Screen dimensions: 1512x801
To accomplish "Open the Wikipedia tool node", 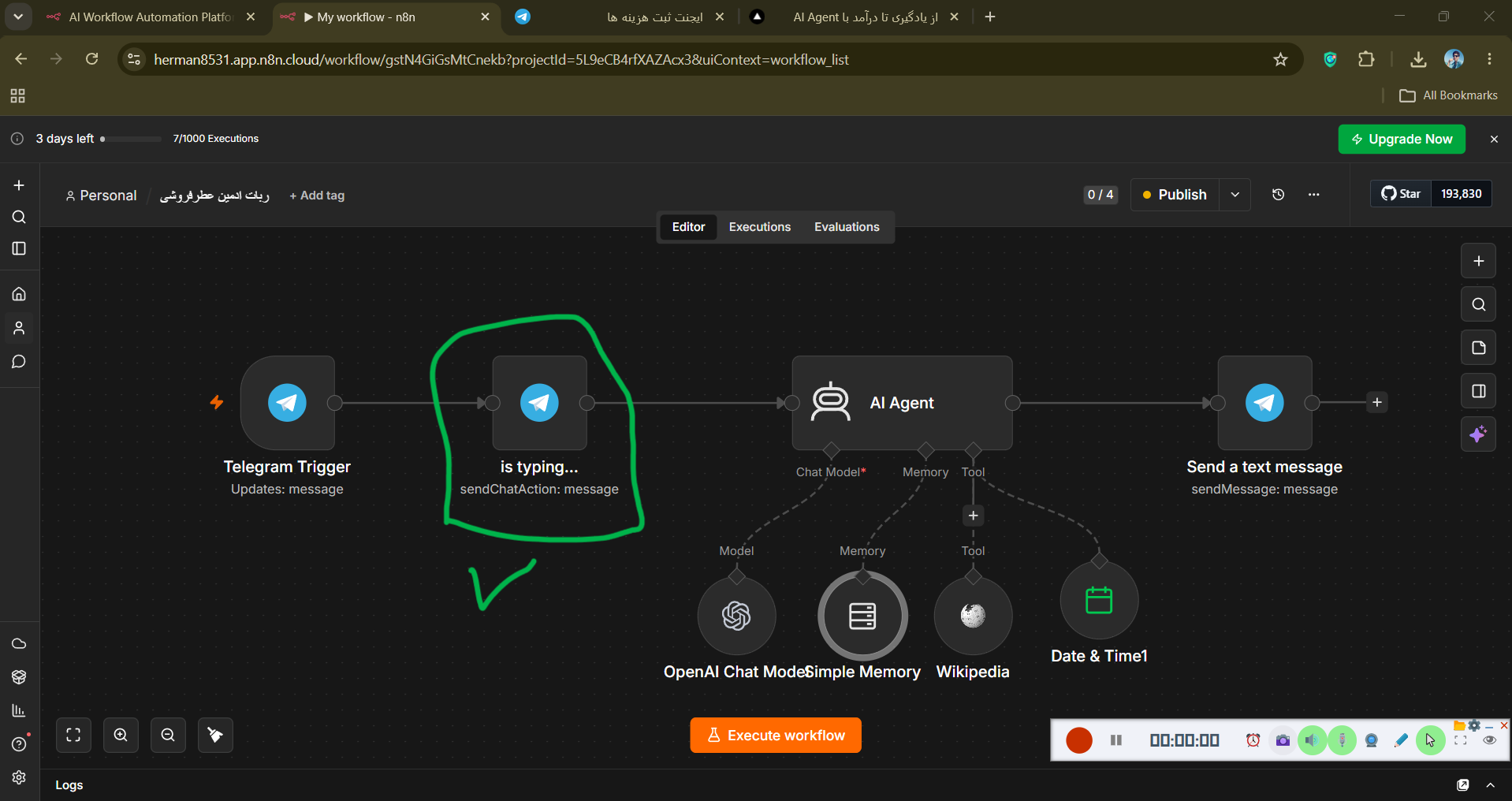I will (x=973, y=616).
